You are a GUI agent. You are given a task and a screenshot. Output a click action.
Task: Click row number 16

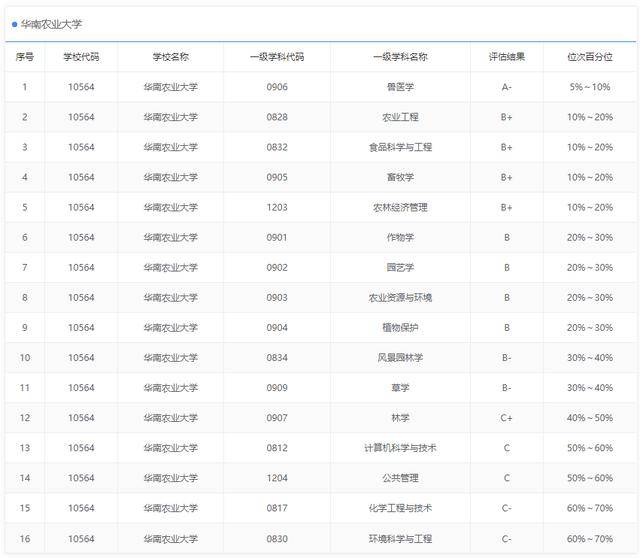25,539
